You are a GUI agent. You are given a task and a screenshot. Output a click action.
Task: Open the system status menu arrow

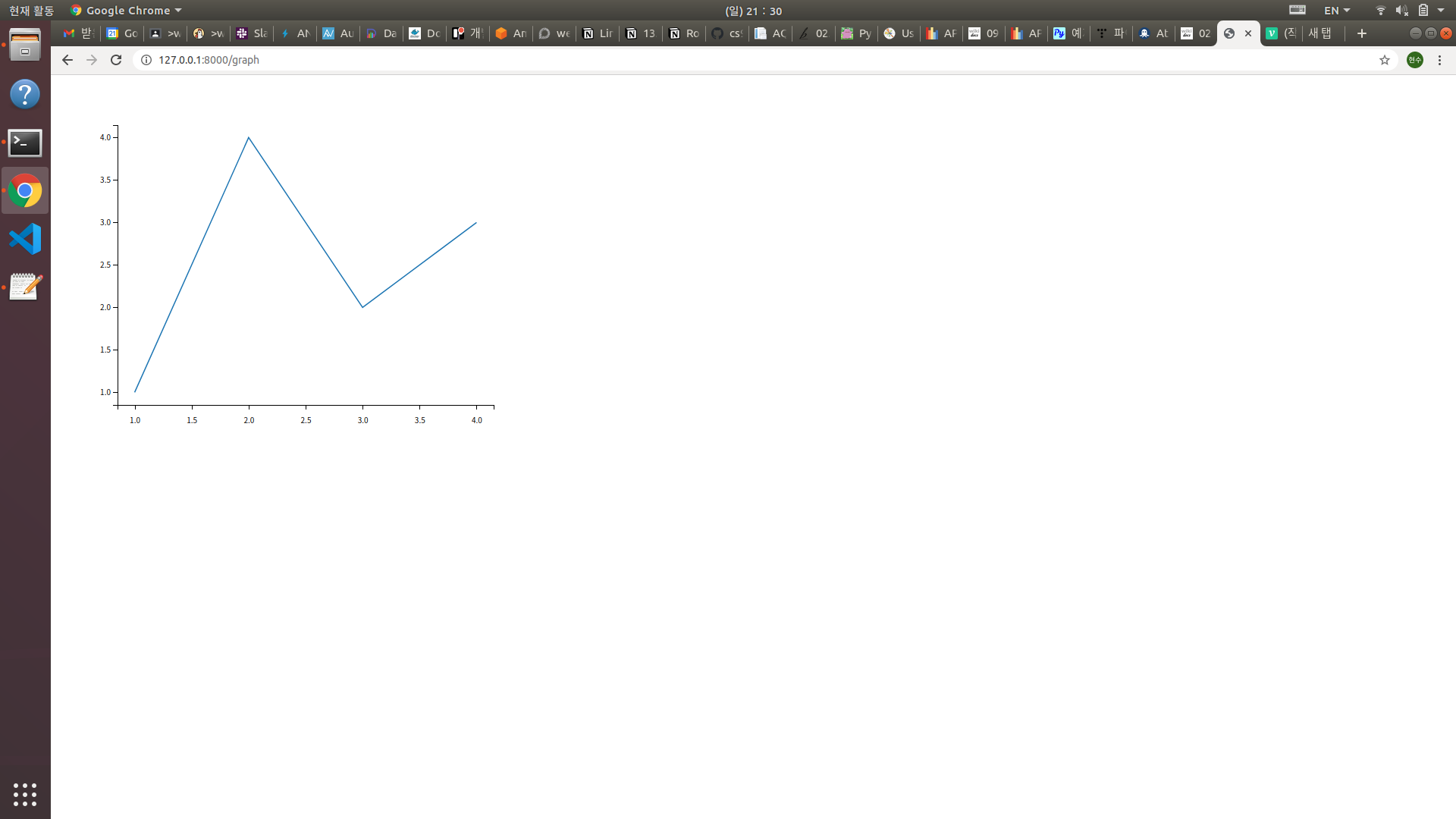pos(1441,11)
